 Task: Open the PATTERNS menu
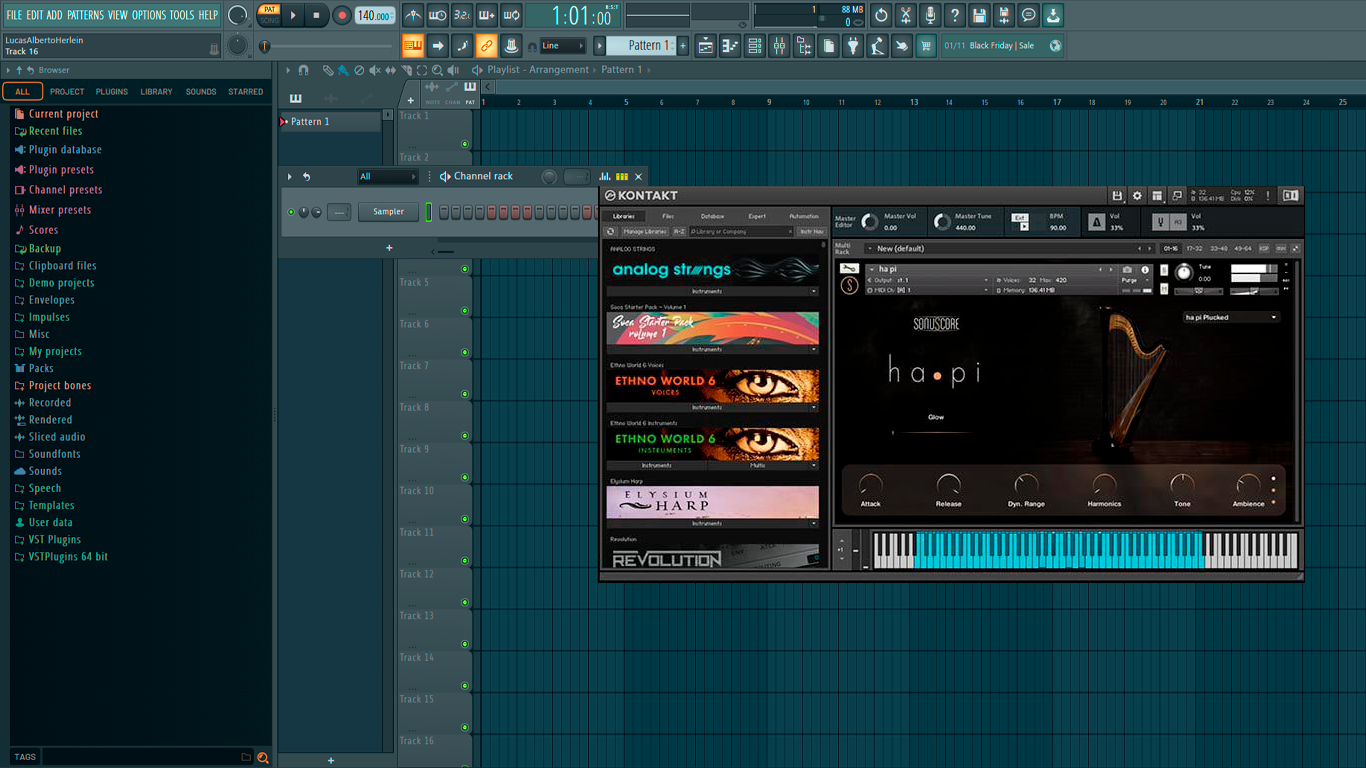tap(85, 15)
